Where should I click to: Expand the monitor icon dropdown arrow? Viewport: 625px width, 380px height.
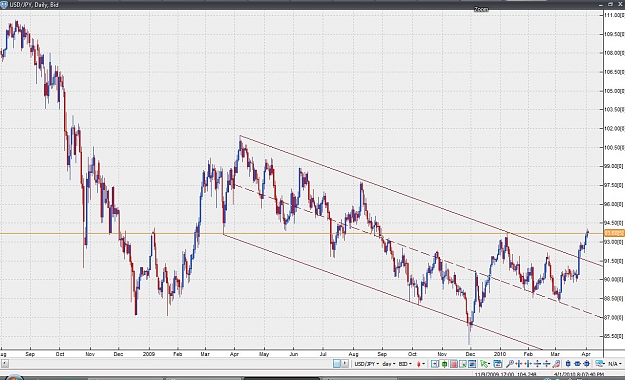pos(603,364)
